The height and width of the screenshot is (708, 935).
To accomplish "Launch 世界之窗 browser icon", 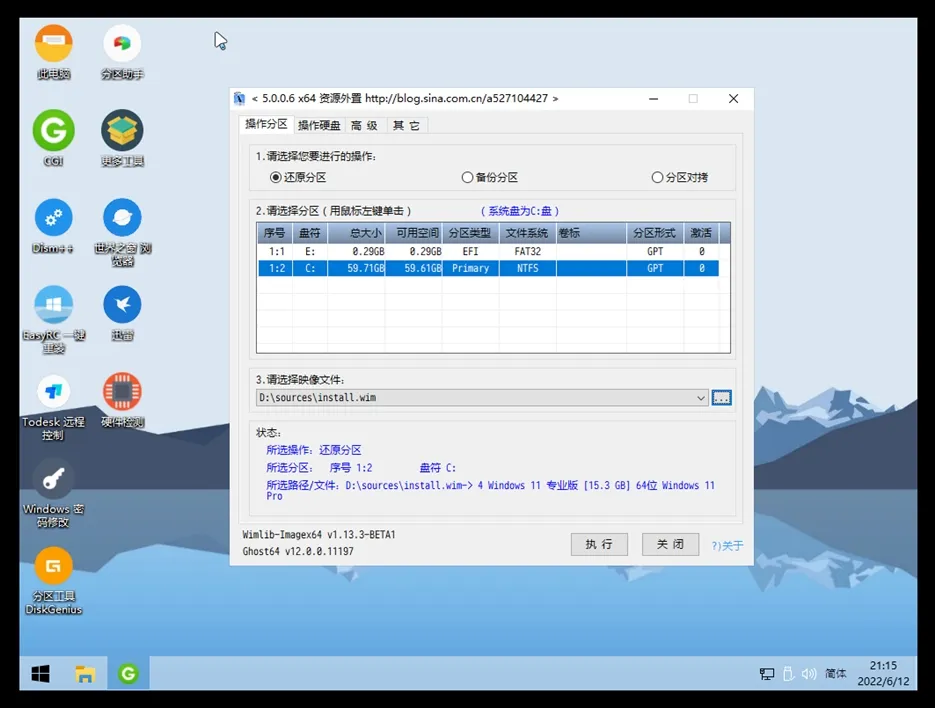I will coord(122,218).
